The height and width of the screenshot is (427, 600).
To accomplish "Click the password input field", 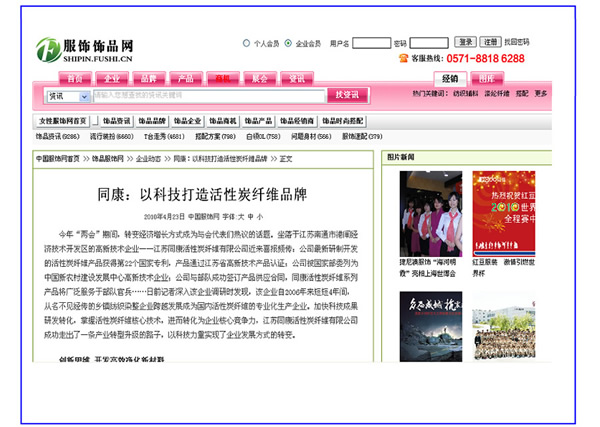I will click(427, 44).
